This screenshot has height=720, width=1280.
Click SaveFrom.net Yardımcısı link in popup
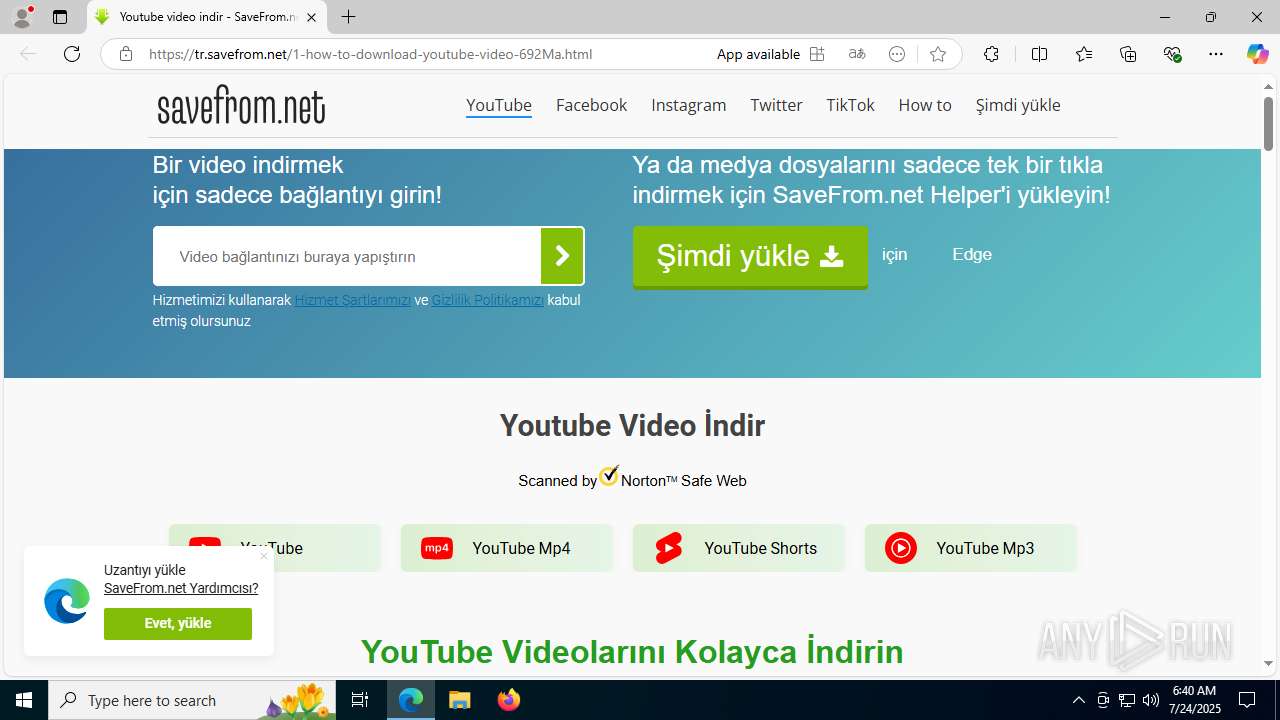click(x=181, y=588)
